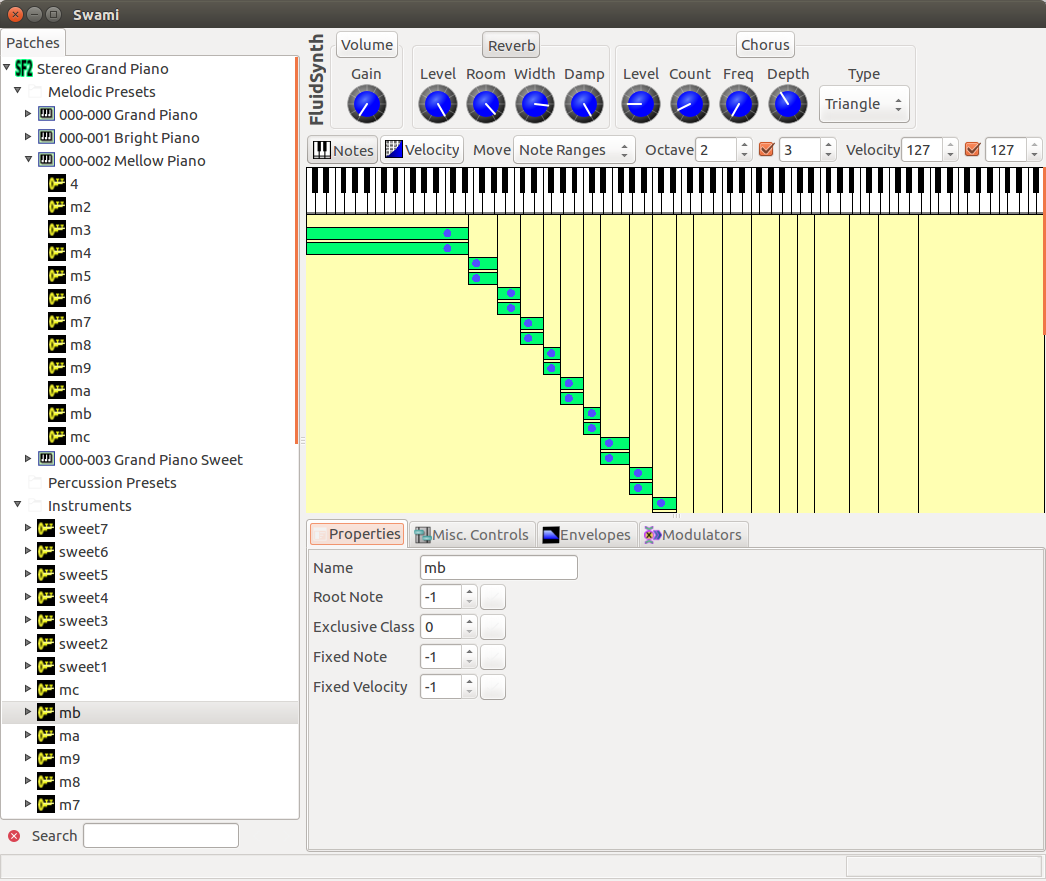Collapse the 000-002 Mellow Piano preset

coord(28,161)
